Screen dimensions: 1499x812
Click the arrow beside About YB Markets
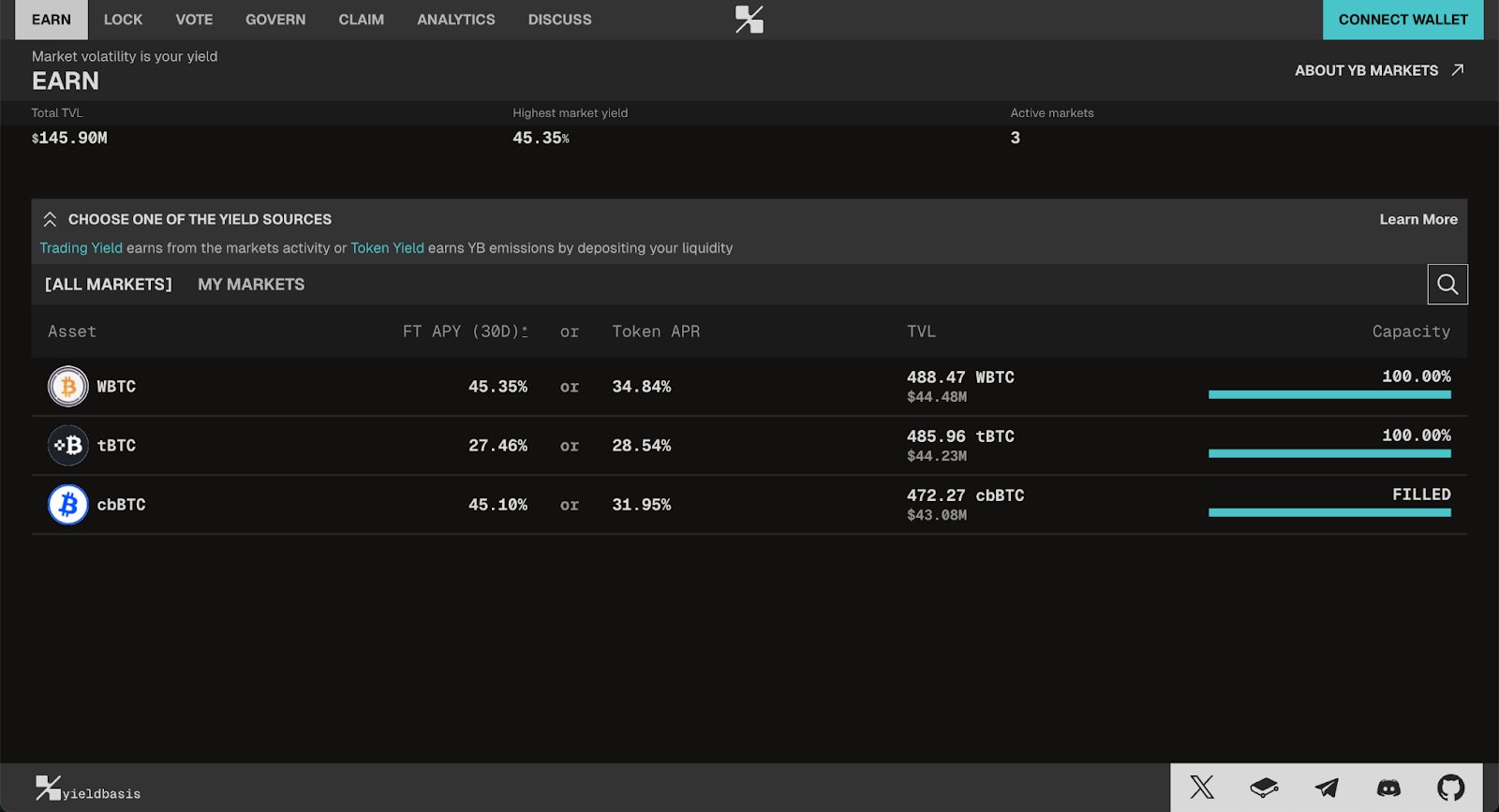point(1457,70)
